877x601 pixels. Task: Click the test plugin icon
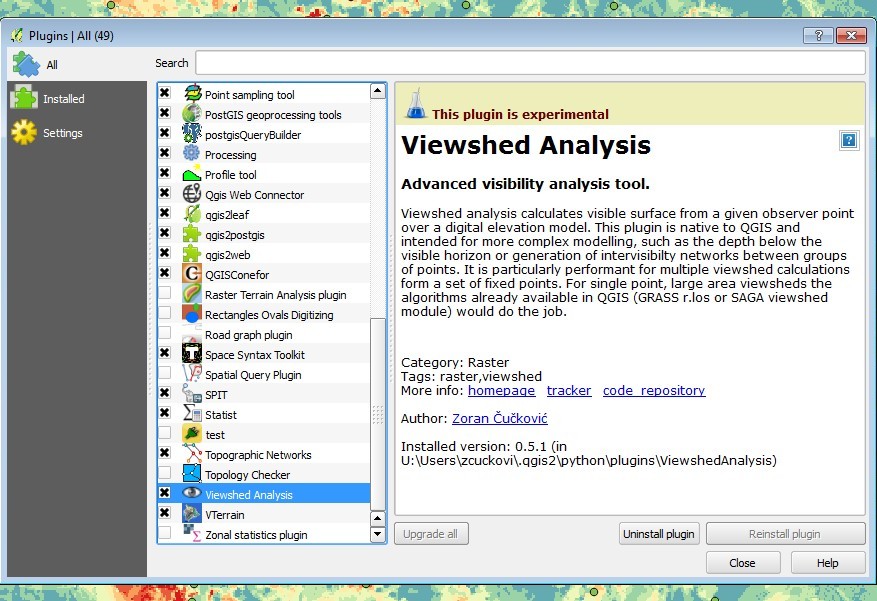pyautogui.click(x=192, y=434)
